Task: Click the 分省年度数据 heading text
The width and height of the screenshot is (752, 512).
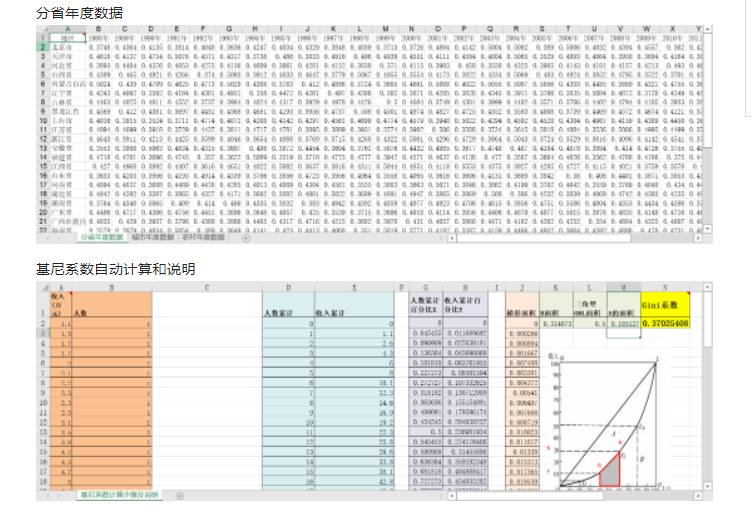Action: pos(80,12)
